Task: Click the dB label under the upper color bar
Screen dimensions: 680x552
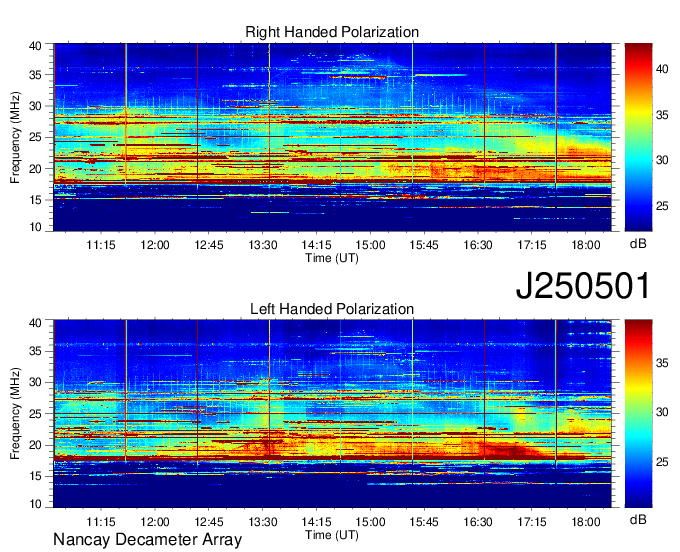Action: [638, 244]
